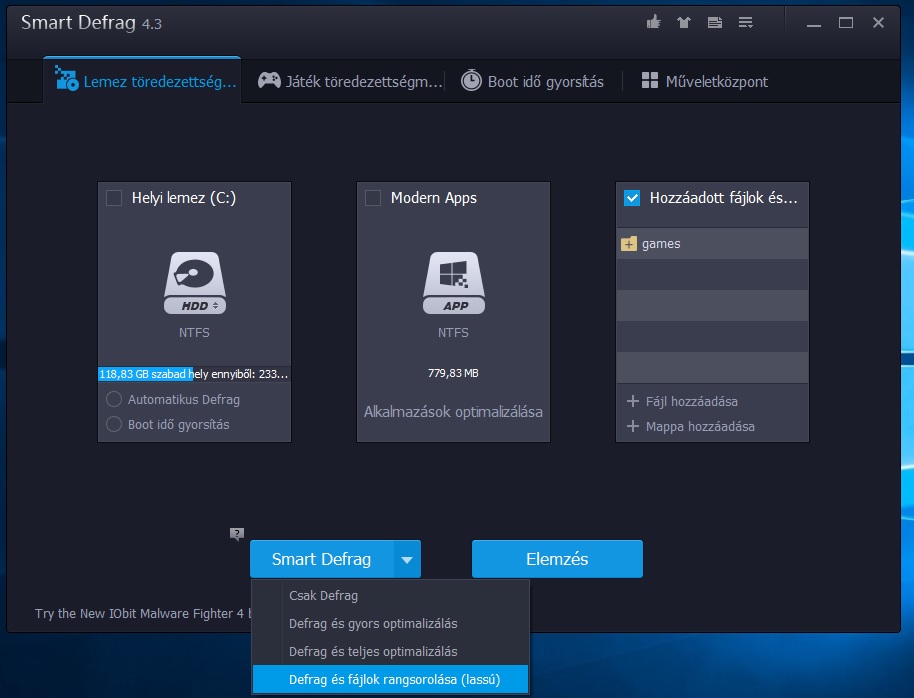Switch to the Műveletközpont tab

(x=704, y=81)
